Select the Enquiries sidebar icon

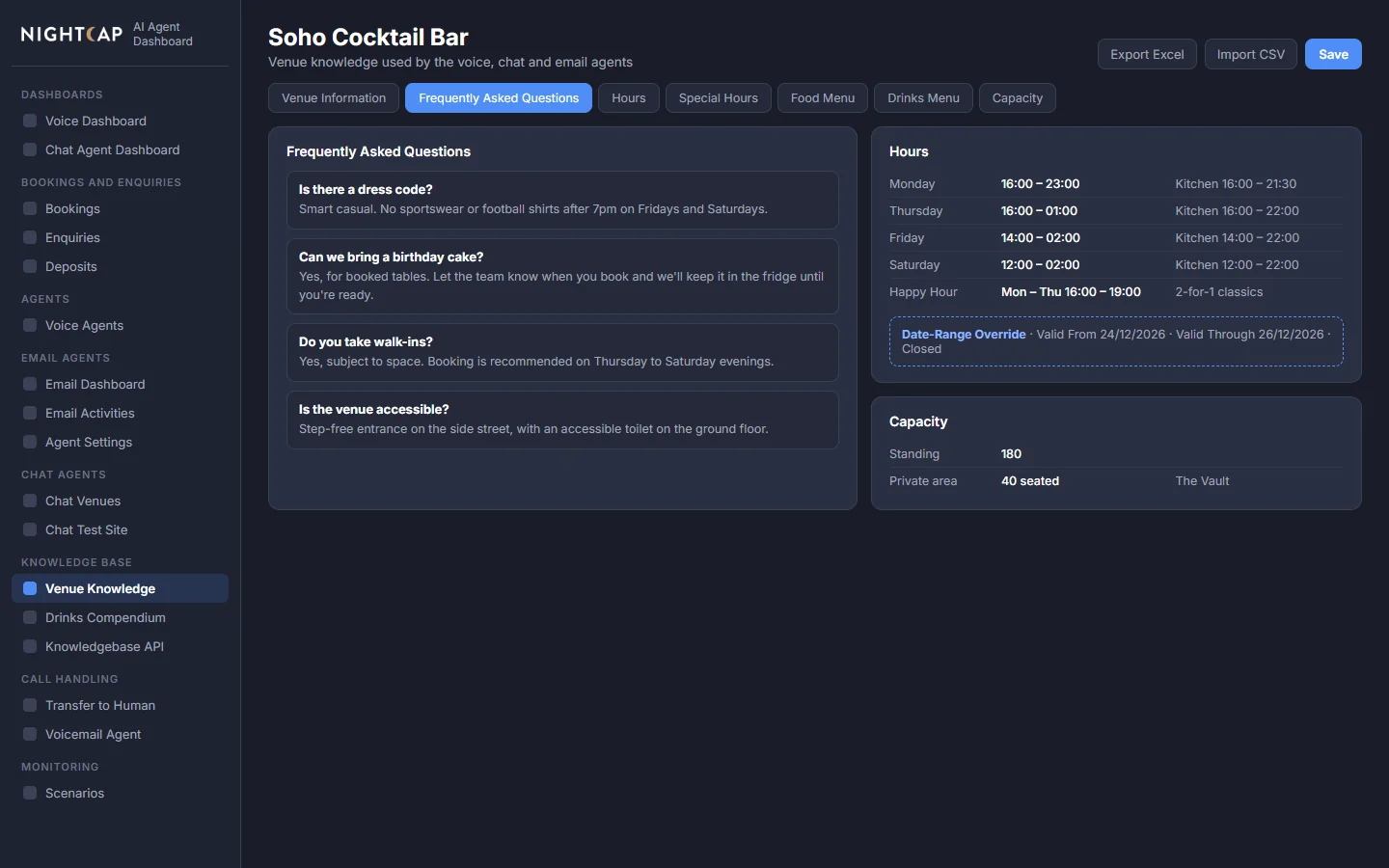tap(30, 237)
